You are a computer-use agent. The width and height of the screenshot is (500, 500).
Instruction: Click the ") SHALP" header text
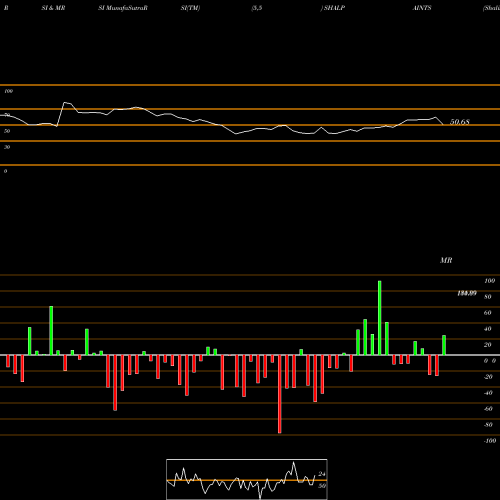pos(332,8)
